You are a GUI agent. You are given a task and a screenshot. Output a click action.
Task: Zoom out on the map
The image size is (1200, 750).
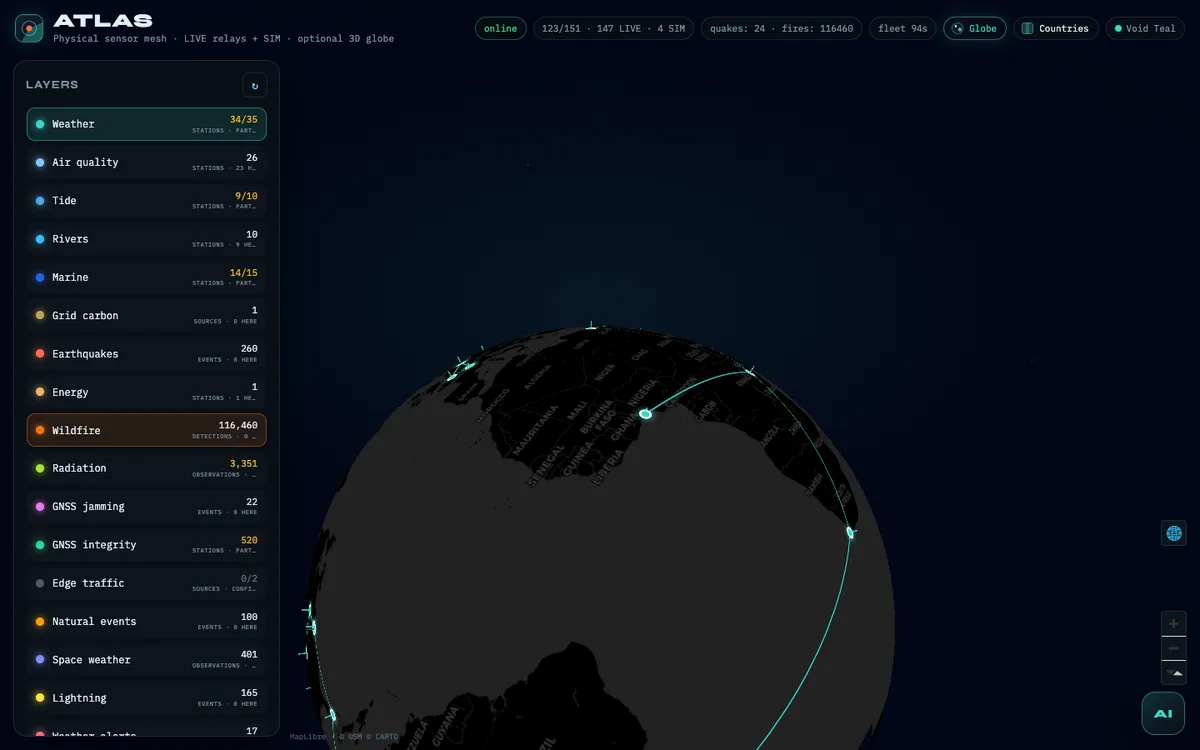(1174, 648)
